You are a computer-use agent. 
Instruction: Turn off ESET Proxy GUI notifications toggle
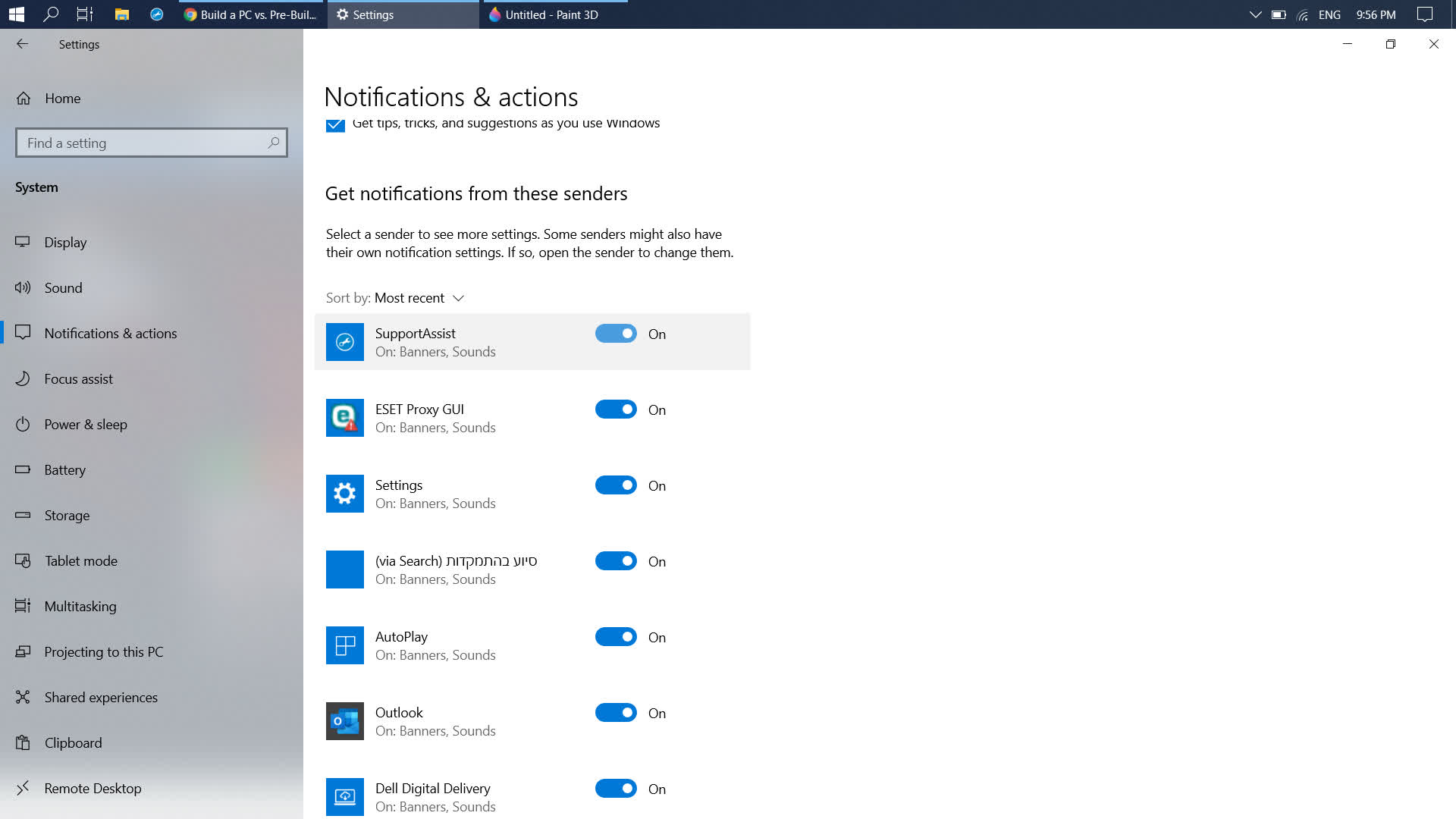(x=616, y=409)
